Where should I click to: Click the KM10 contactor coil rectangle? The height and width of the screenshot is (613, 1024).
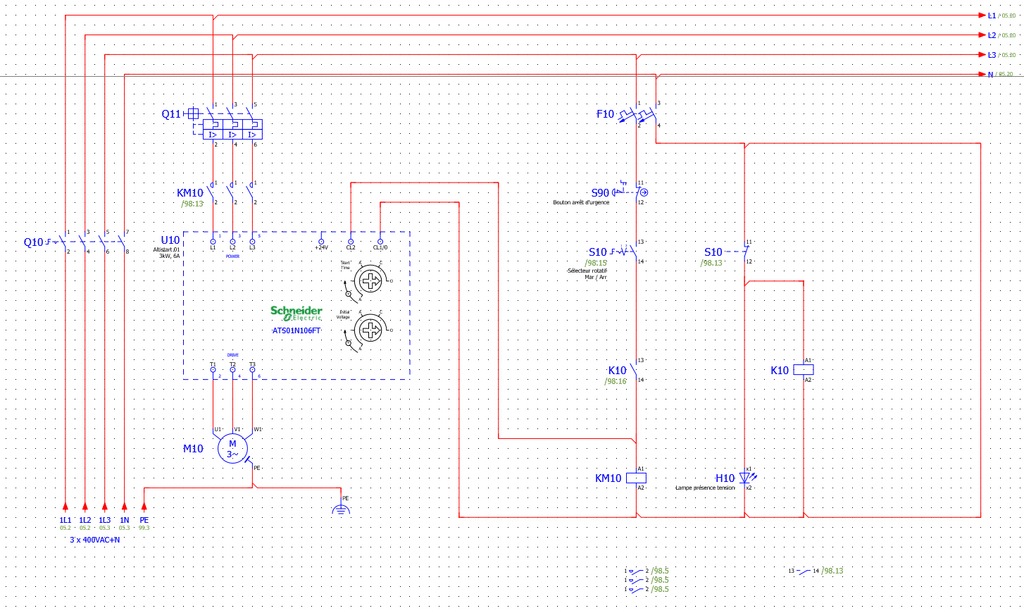[637, 478]
